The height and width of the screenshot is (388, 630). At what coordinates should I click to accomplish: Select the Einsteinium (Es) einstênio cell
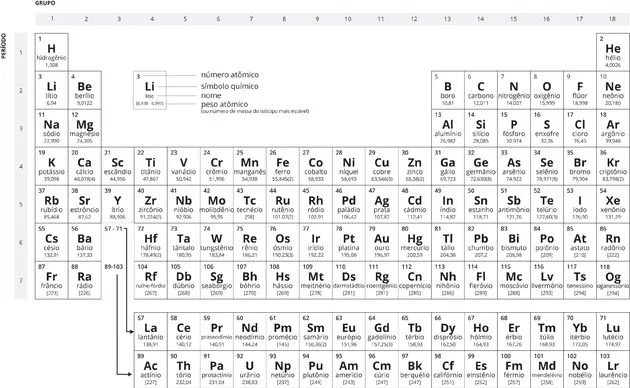[x=481, y=370]
